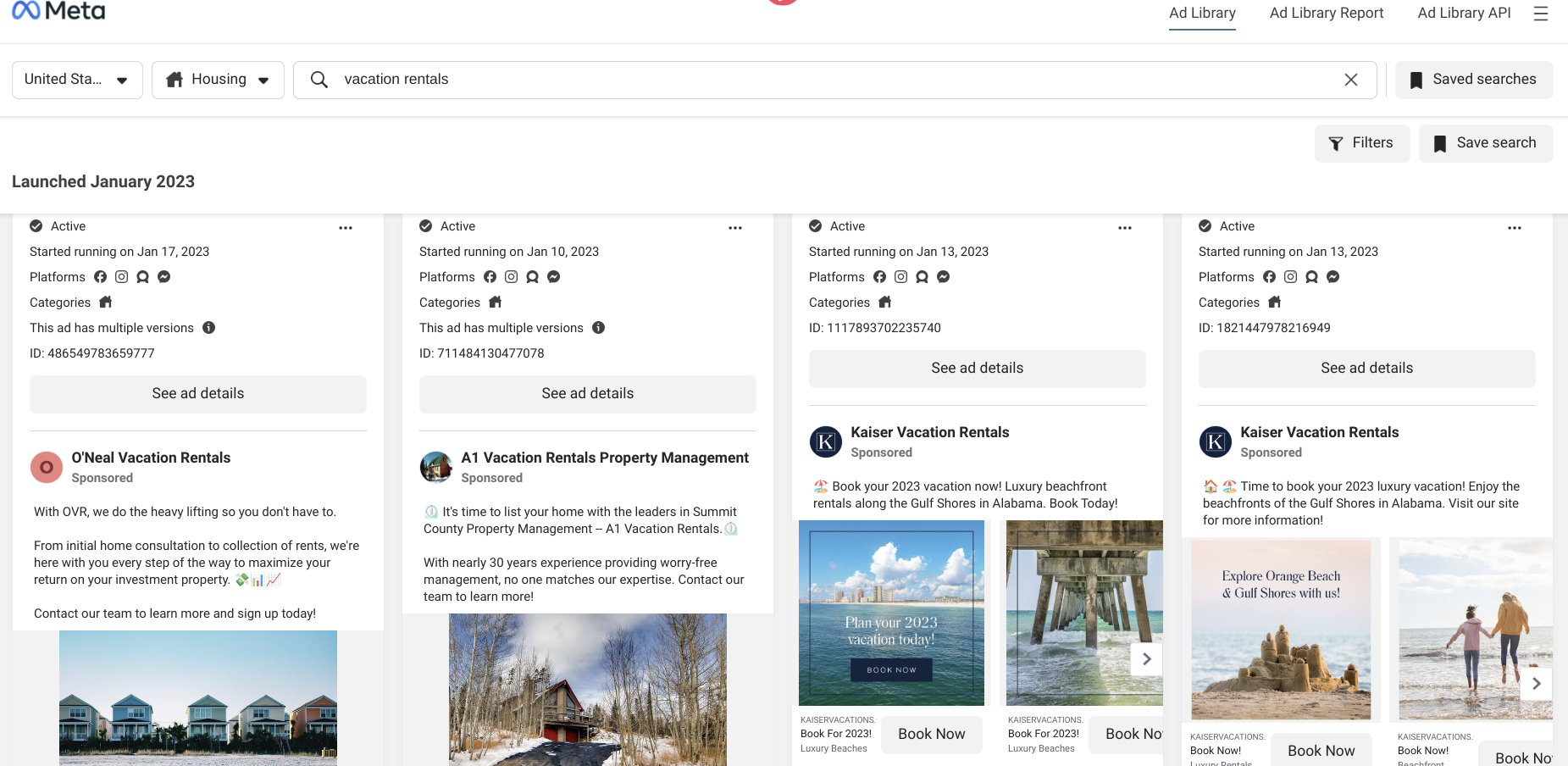
Task: Click Messenger icon on ad ID 1821447978216949
Action: pyautogui.click(x=1333, y=277)
